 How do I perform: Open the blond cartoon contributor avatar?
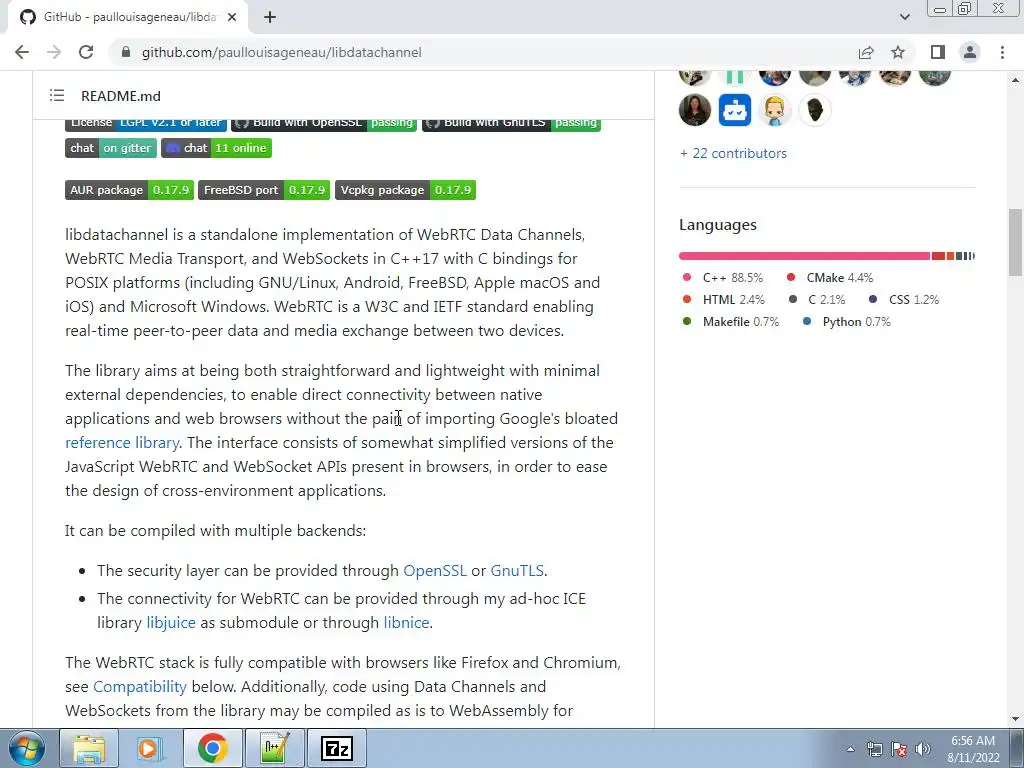775,110
